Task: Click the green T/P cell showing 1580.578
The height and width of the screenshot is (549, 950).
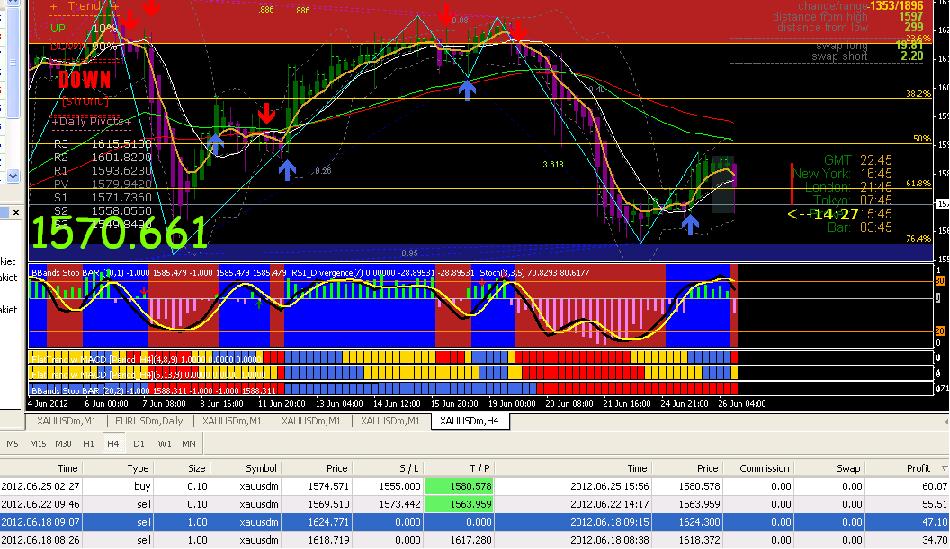Action: tap(466, 485)
